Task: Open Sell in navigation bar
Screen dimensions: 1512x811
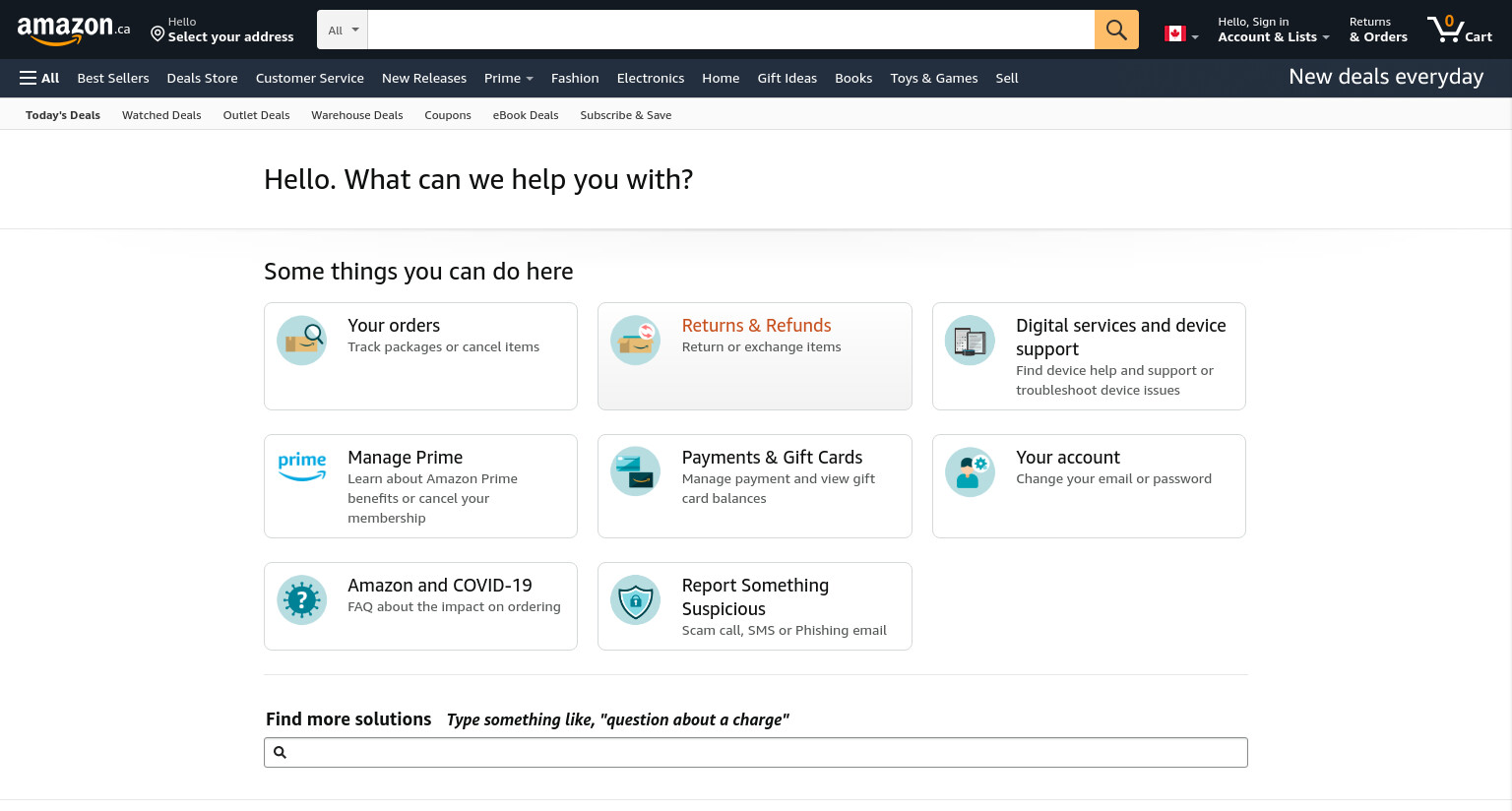Action: pos(1007,78)
